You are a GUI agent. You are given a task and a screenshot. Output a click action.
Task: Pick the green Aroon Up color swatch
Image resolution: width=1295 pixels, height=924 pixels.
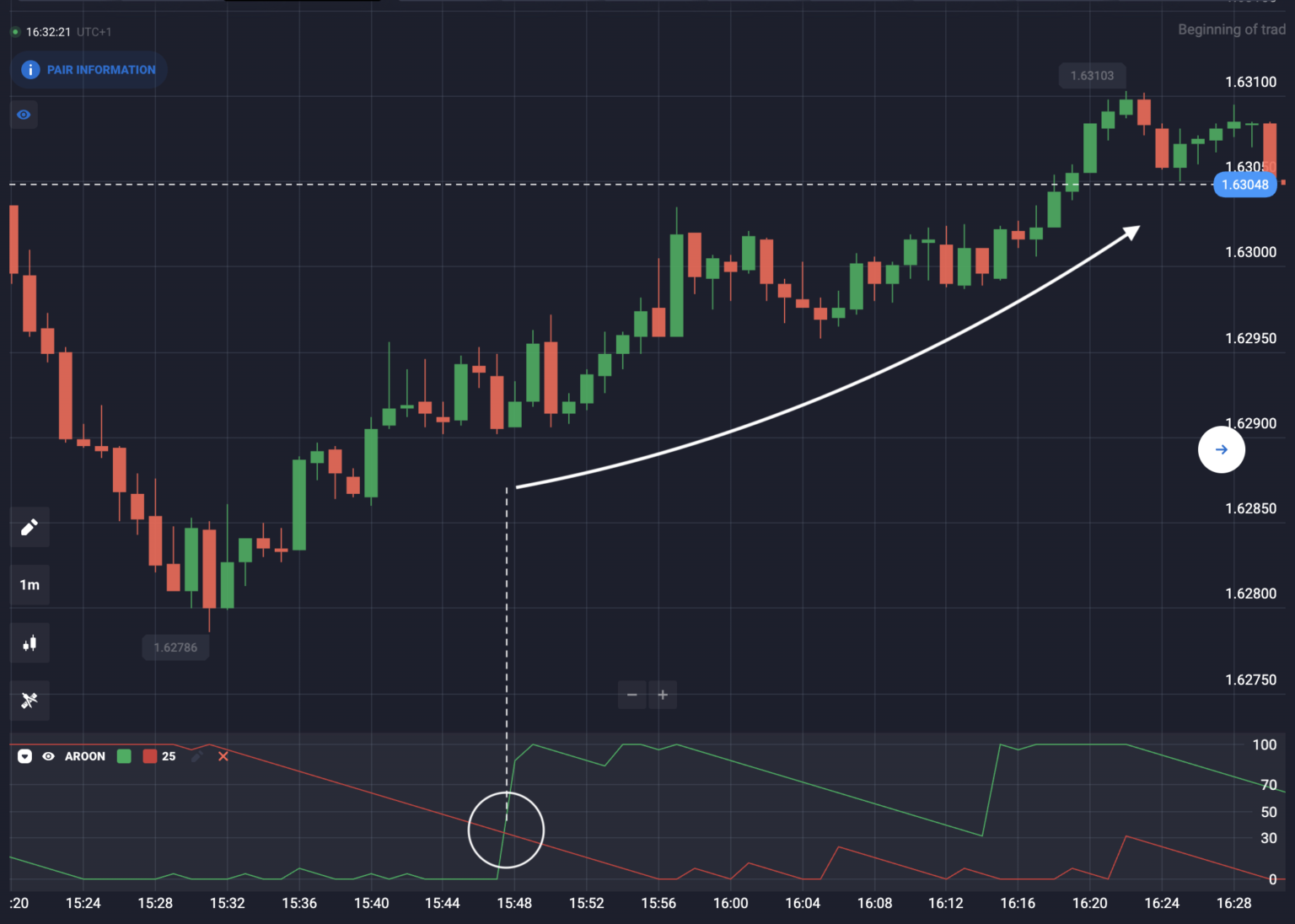point(124,756)
